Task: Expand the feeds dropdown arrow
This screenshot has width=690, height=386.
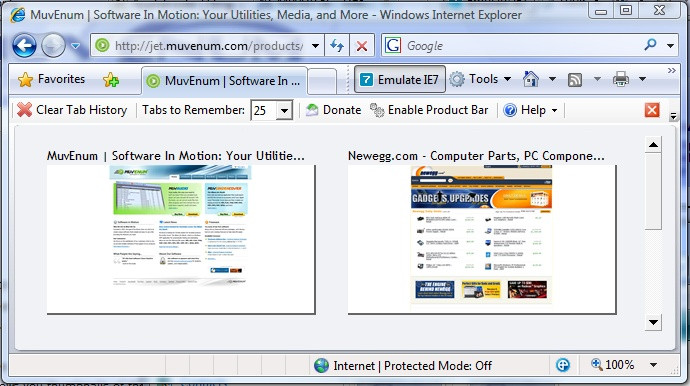Action: coord(597,79)
